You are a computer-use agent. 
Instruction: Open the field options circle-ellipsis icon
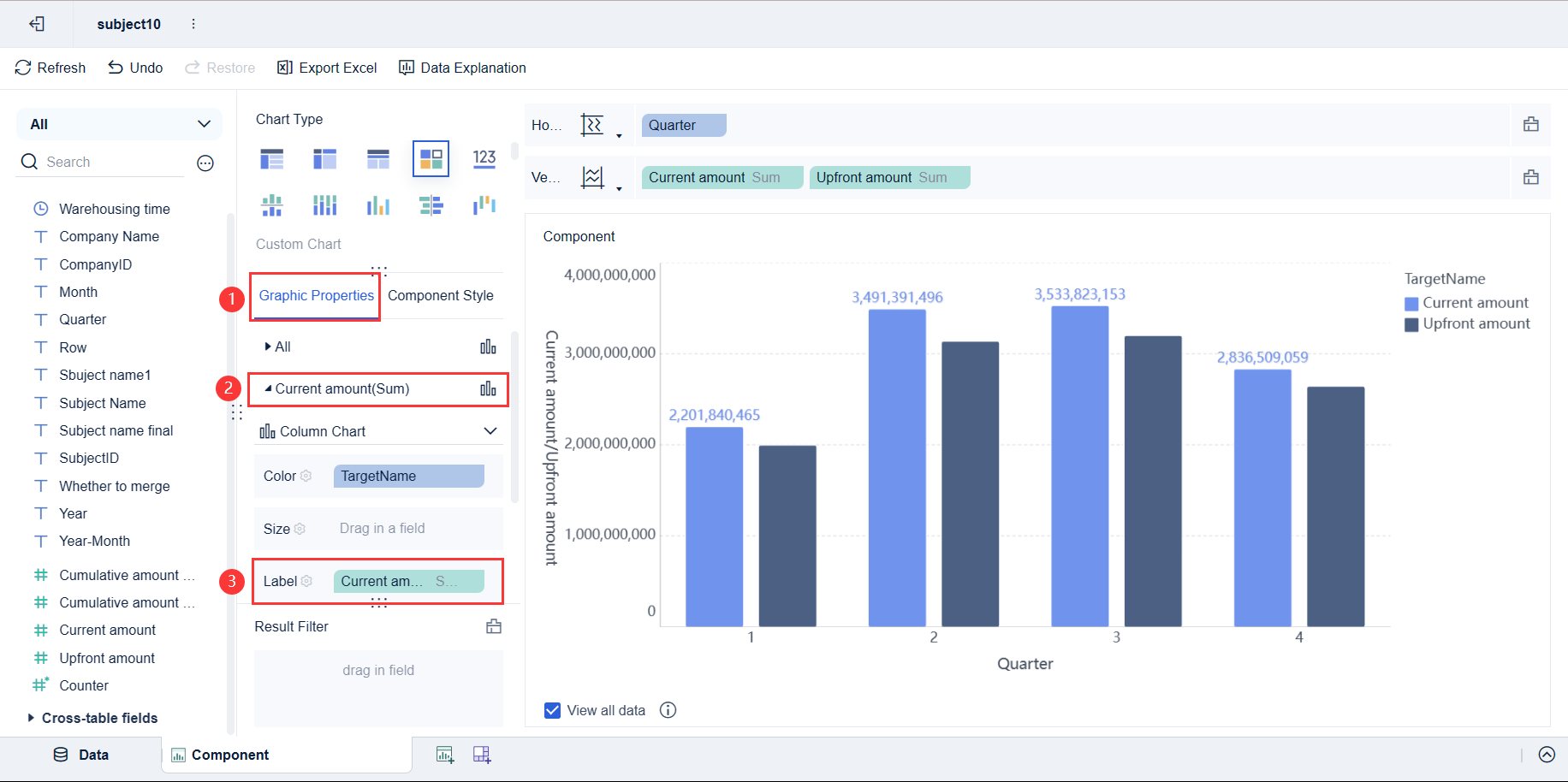pos(205,163)
